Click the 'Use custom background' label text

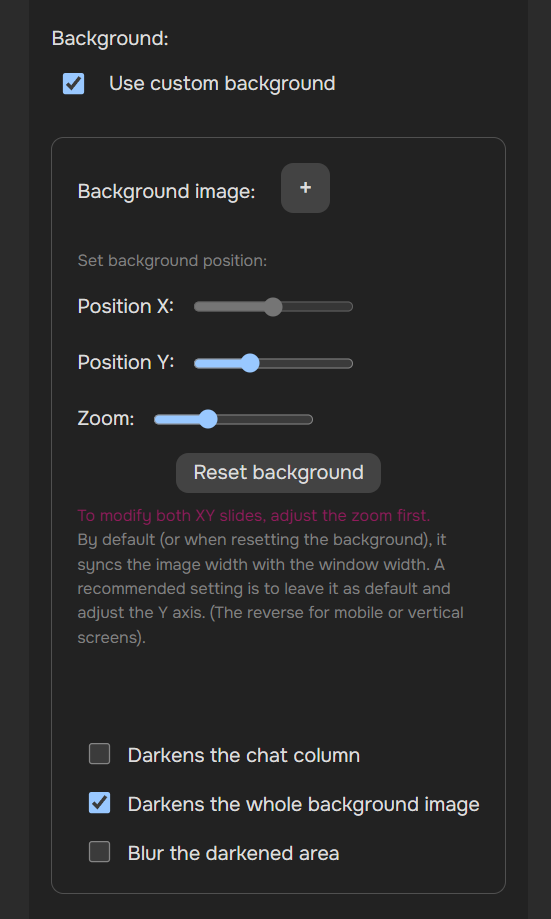222,83
